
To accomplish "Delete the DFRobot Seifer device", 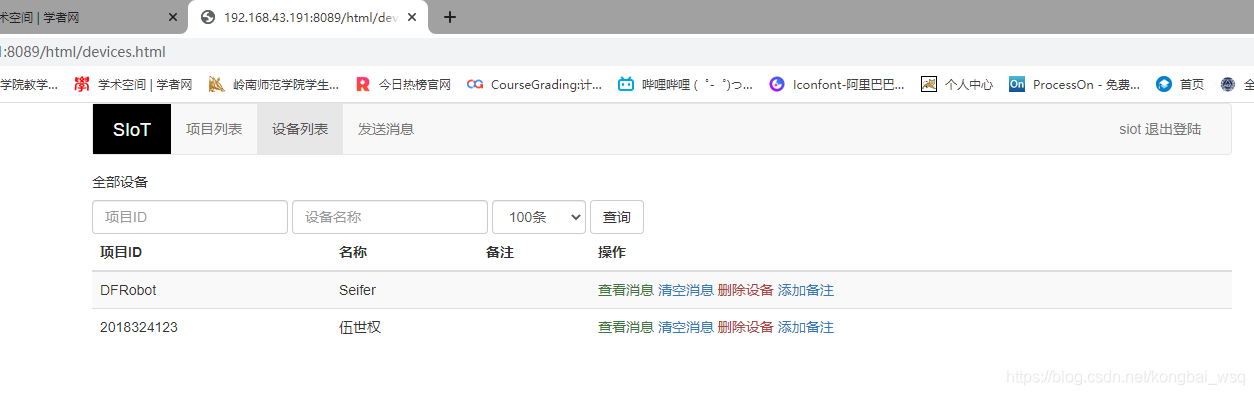I will pos(746,290).
